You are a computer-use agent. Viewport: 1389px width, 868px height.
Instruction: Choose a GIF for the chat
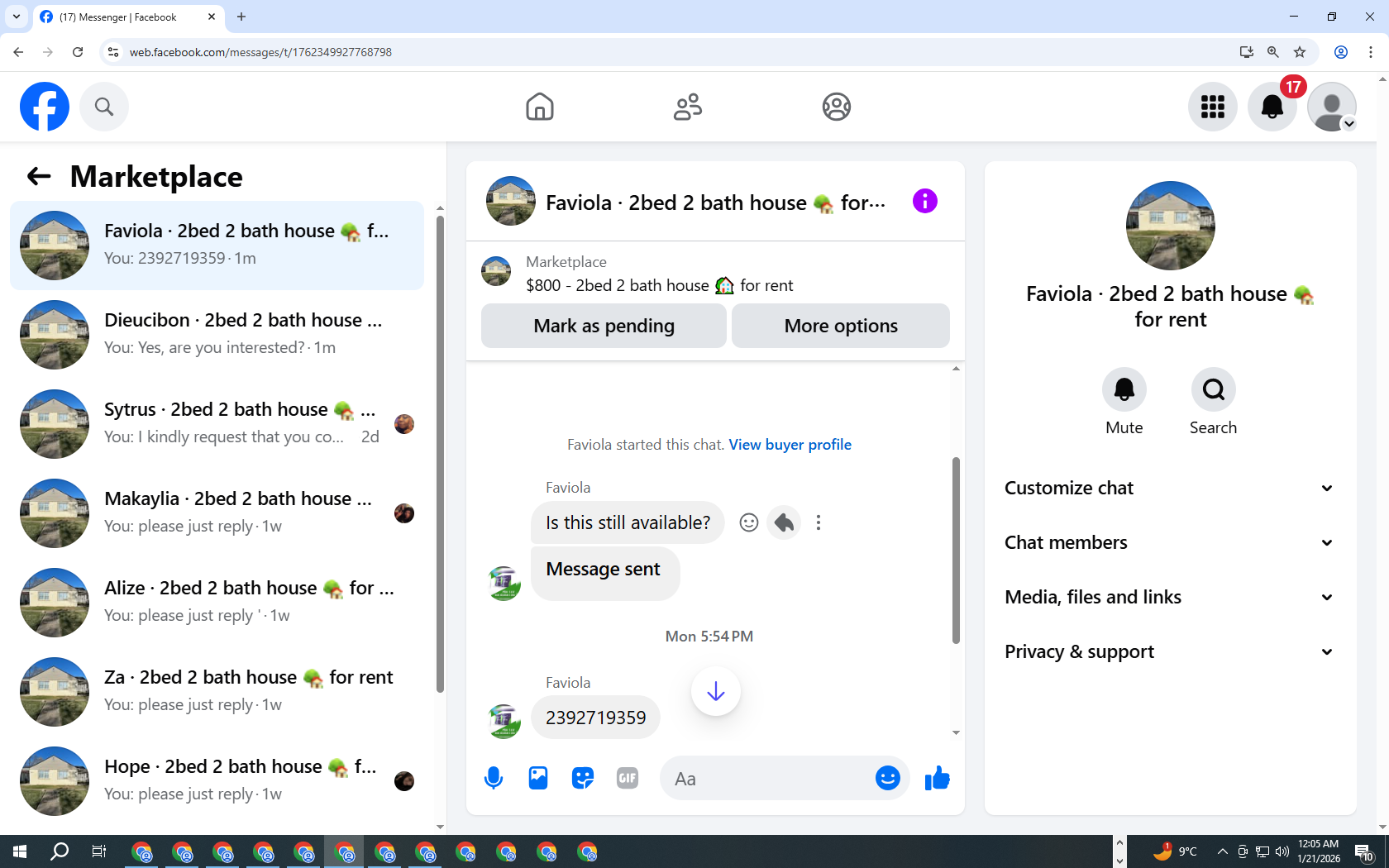(x=628, y=778)
